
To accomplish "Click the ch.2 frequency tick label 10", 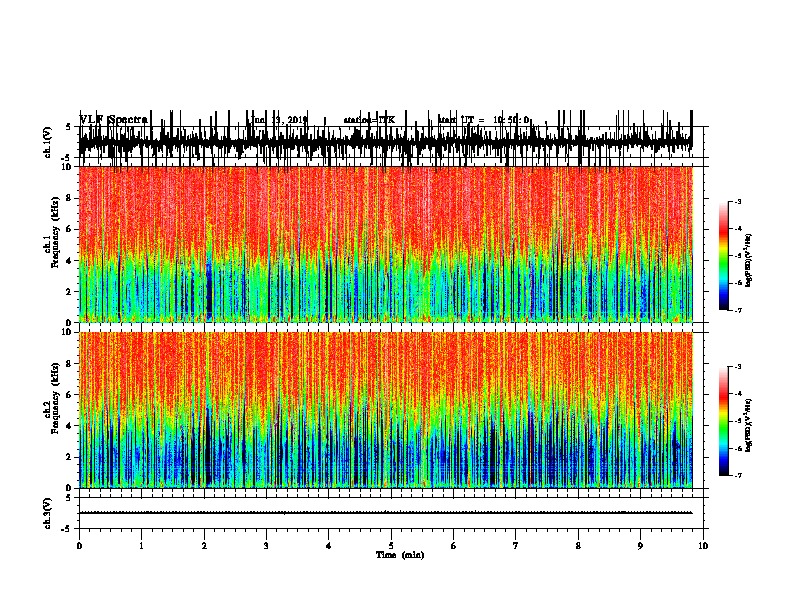I will tap(67, 332).
